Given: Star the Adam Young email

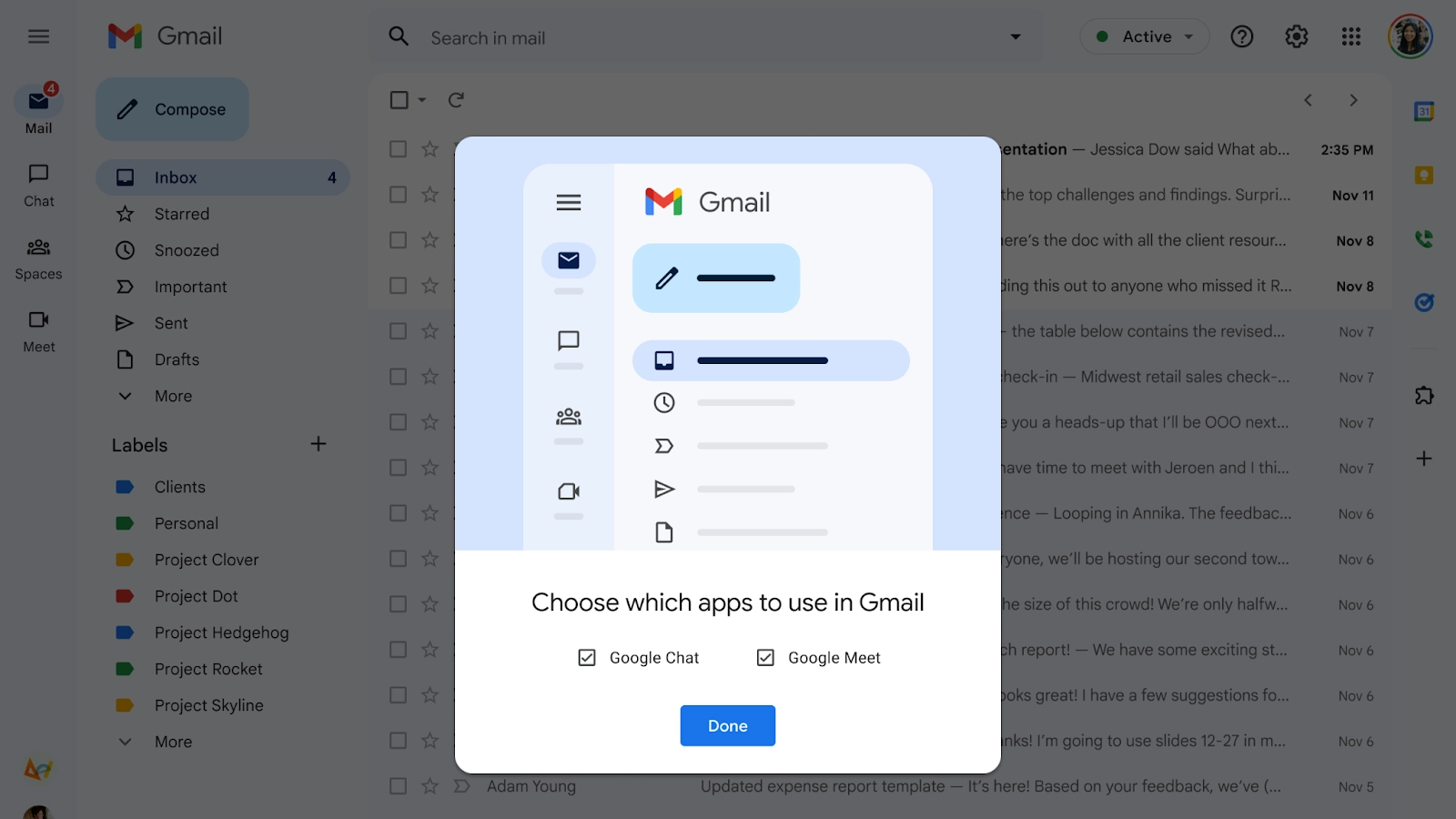Looking at the screenshot, I should pyautogui.click(x=430, y=786).
